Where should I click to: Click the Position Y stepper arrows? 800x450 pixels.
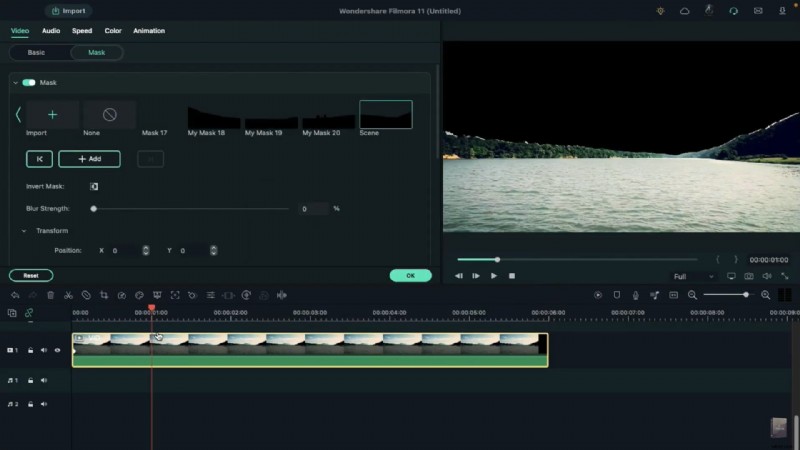pos(213,251)
